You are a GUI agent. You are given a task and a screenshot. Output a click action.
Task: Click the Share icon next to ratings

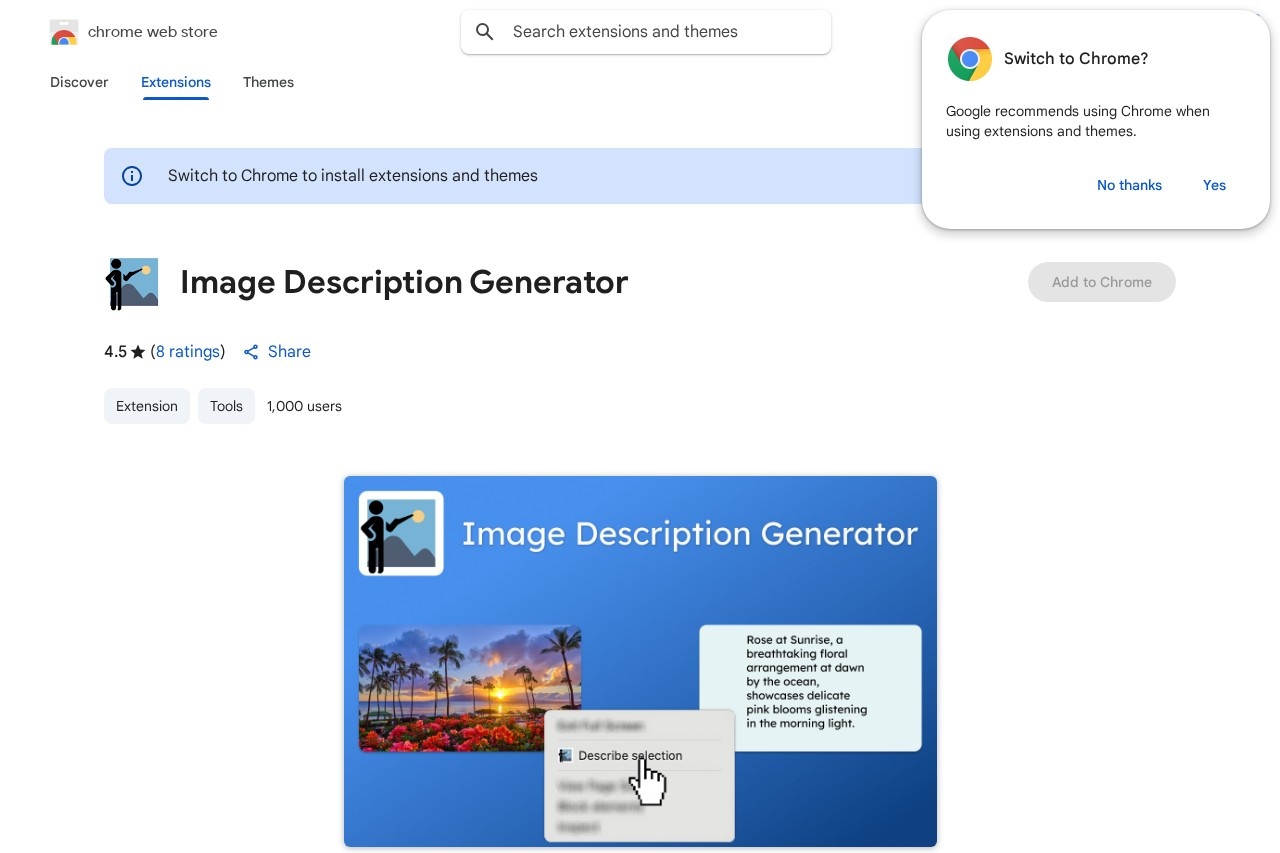click(x=251, y=352)
